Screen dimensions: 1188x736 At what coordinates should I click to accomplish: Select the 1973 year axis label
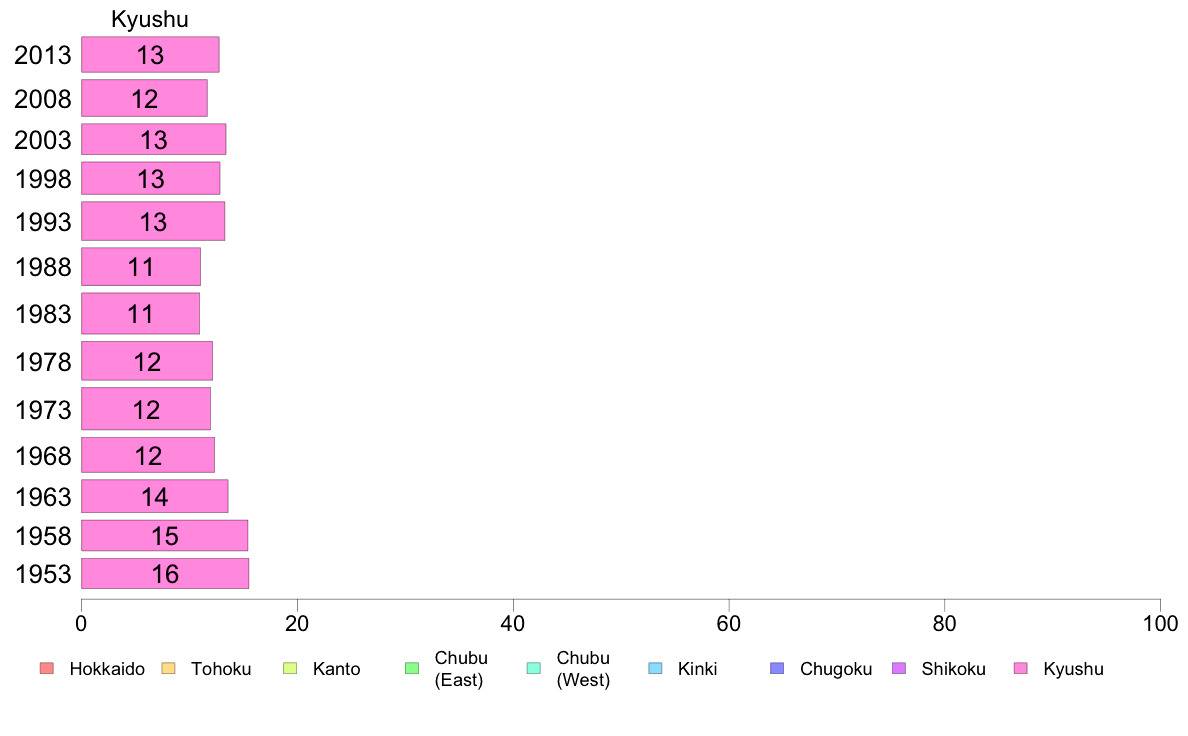coord(43,410)
